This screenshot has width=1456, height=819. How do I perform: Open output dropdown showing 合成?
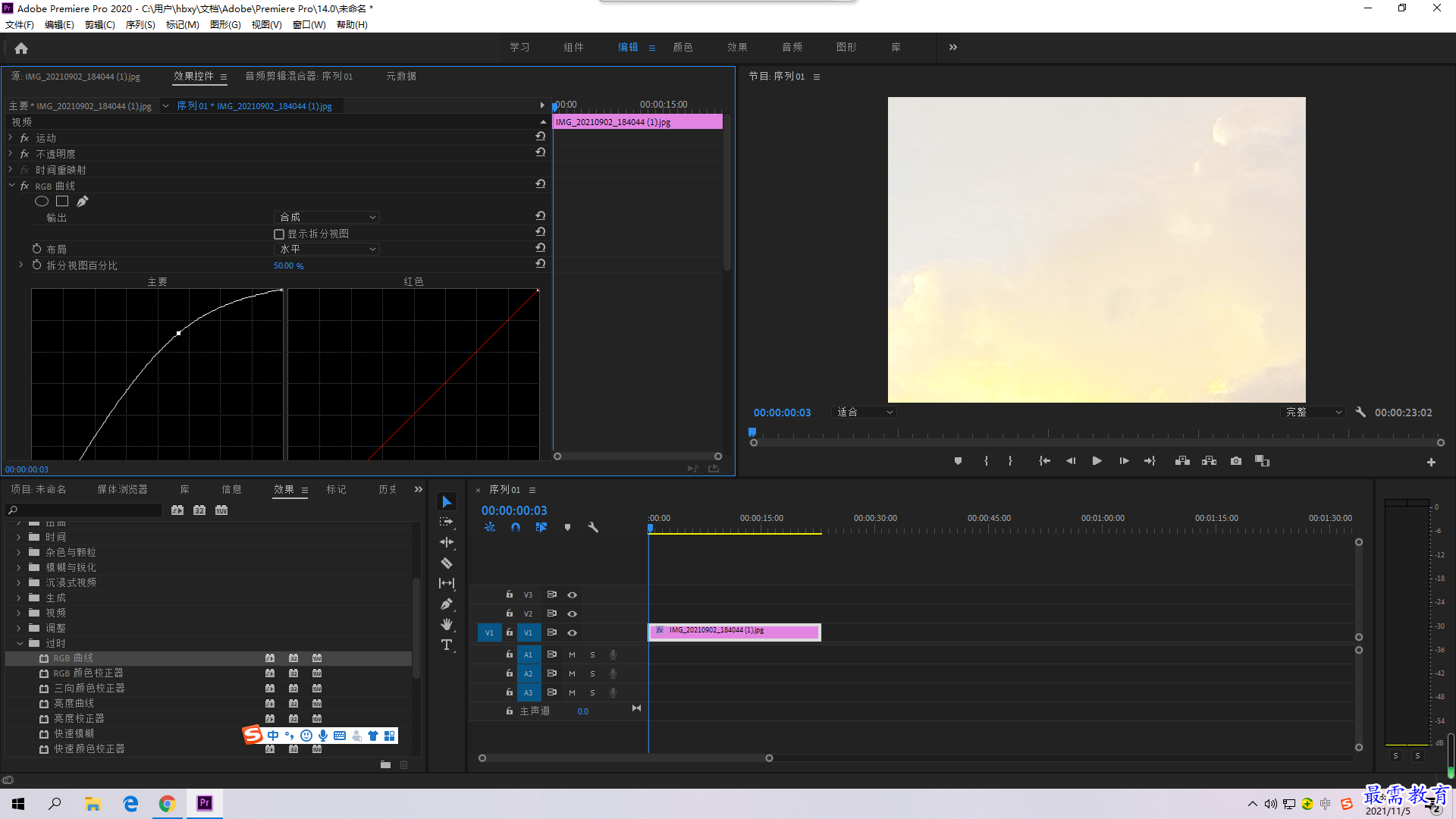[x=326, y=217]
